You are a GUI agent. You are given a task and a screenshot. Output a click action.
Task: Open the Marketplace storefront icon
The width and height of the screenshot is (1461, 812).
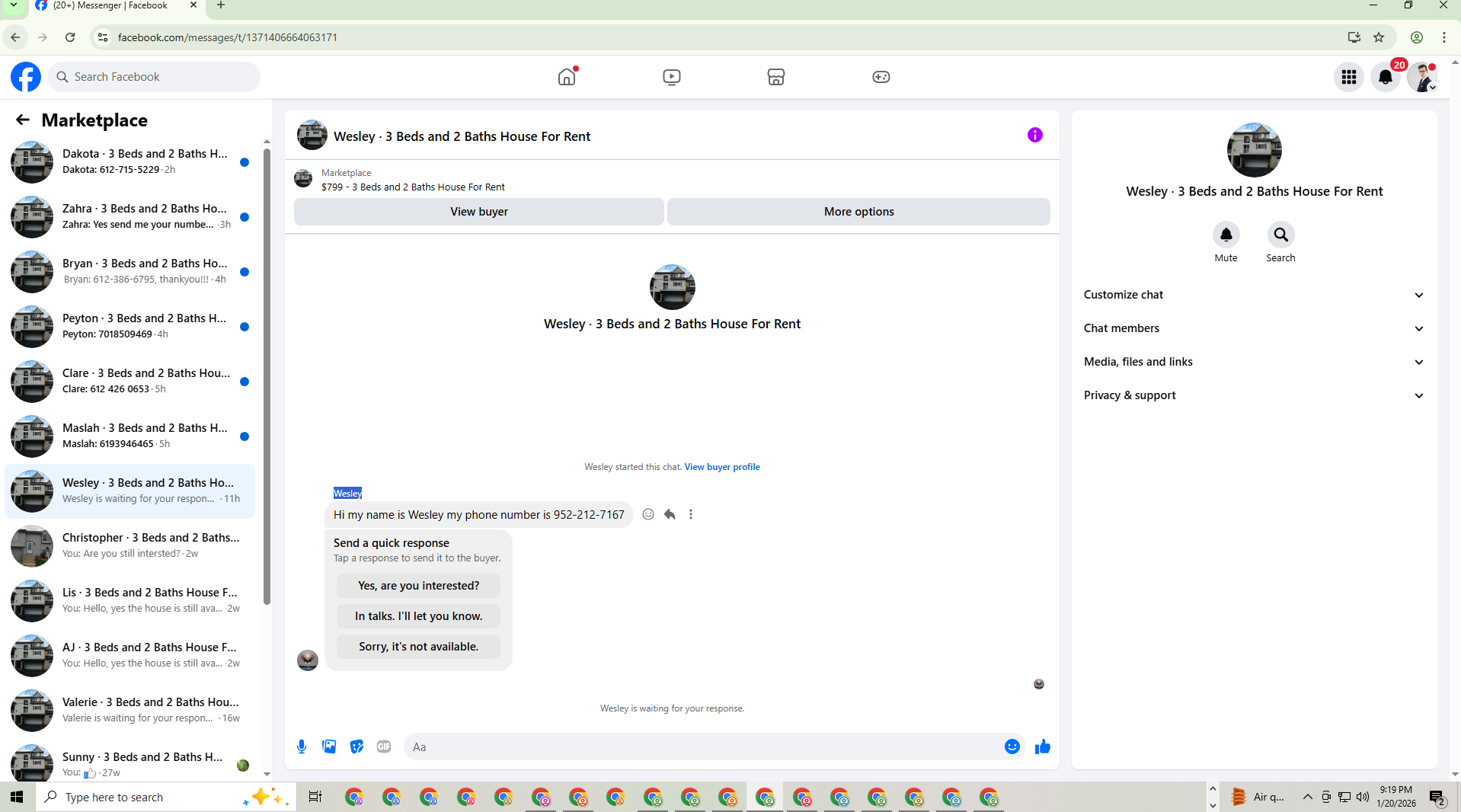[x=776, y=77]
